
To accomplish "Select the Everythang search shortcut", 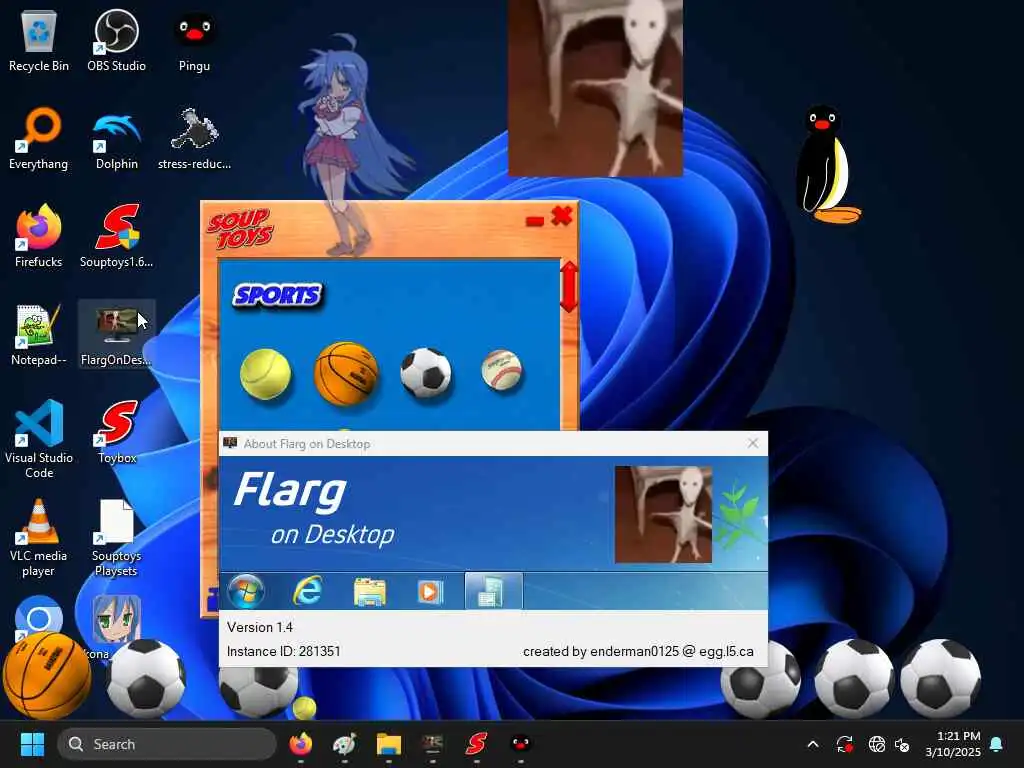I will [39, 138].
